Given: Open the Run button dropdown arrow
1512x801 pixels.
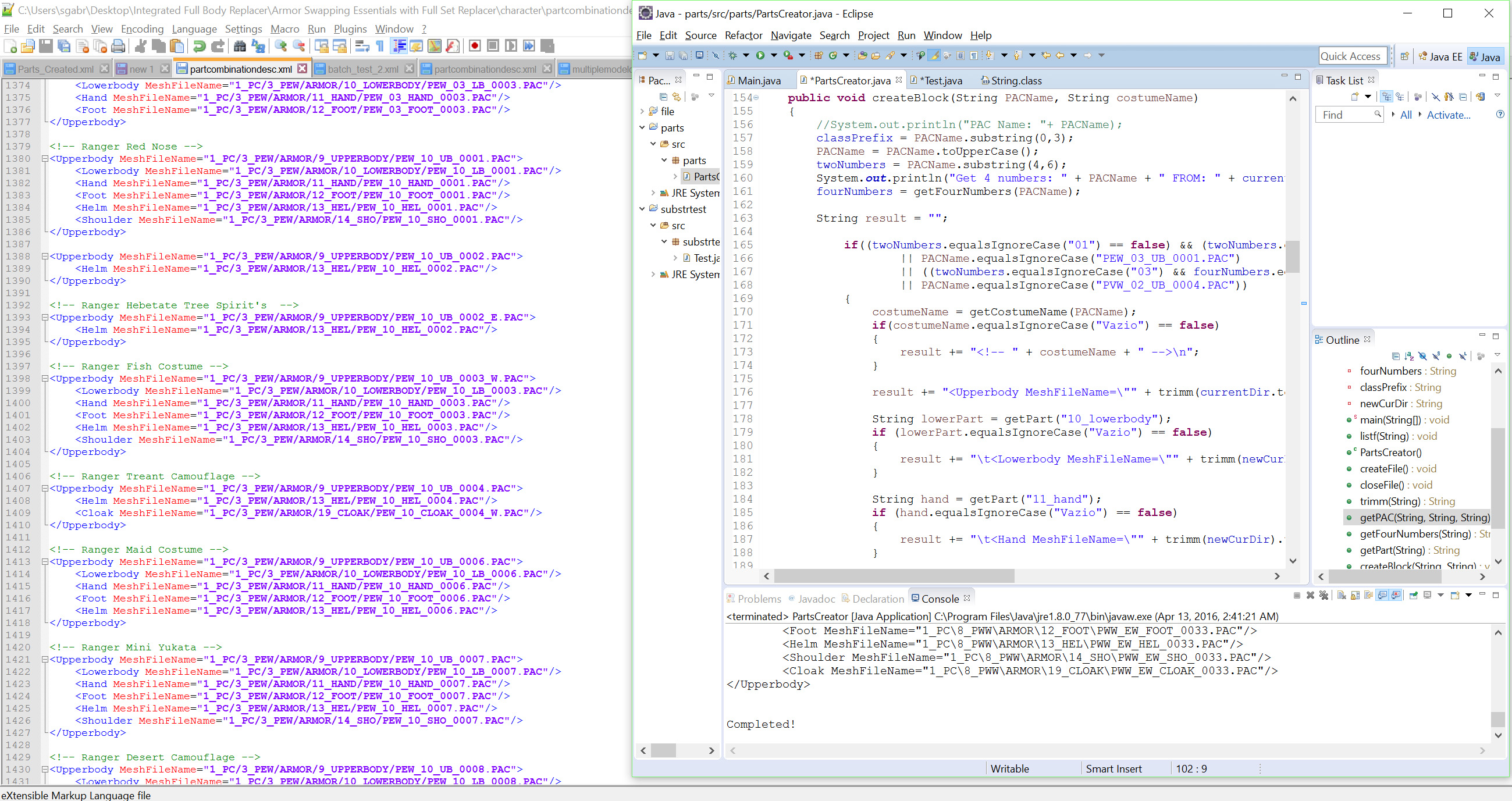Looking at the screenshot, I should 774,55.
